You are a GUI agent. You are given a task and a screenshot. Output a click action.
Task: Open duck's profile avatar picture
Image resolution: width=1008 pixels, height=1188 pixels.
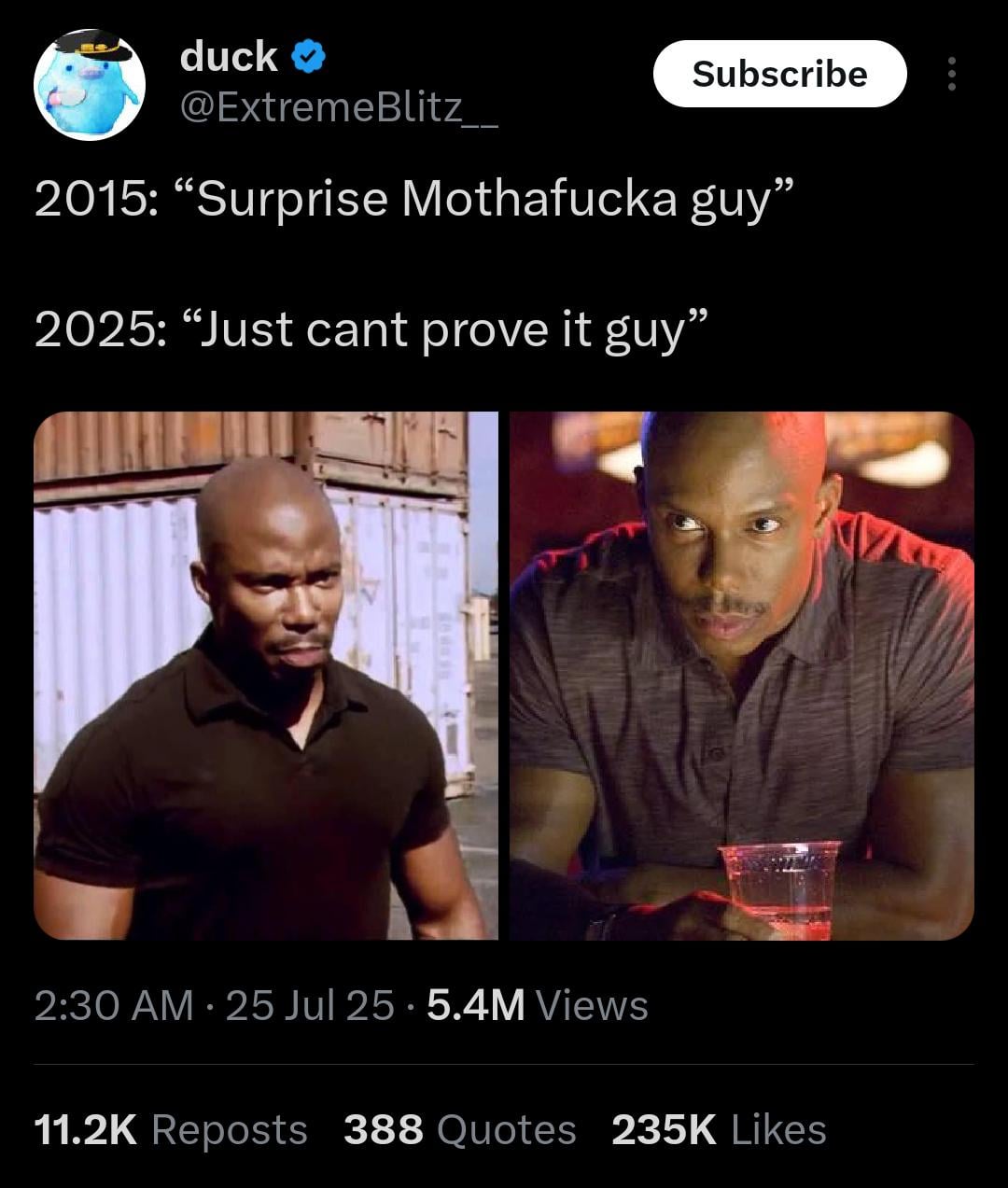click(90, 85)
